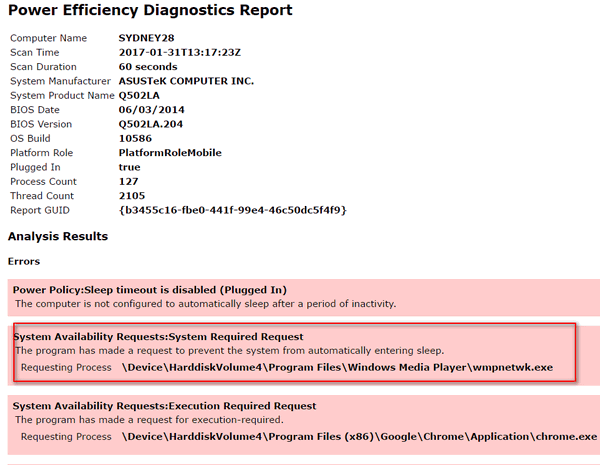Click the 'Scan Duration' label

click(43, 67)
